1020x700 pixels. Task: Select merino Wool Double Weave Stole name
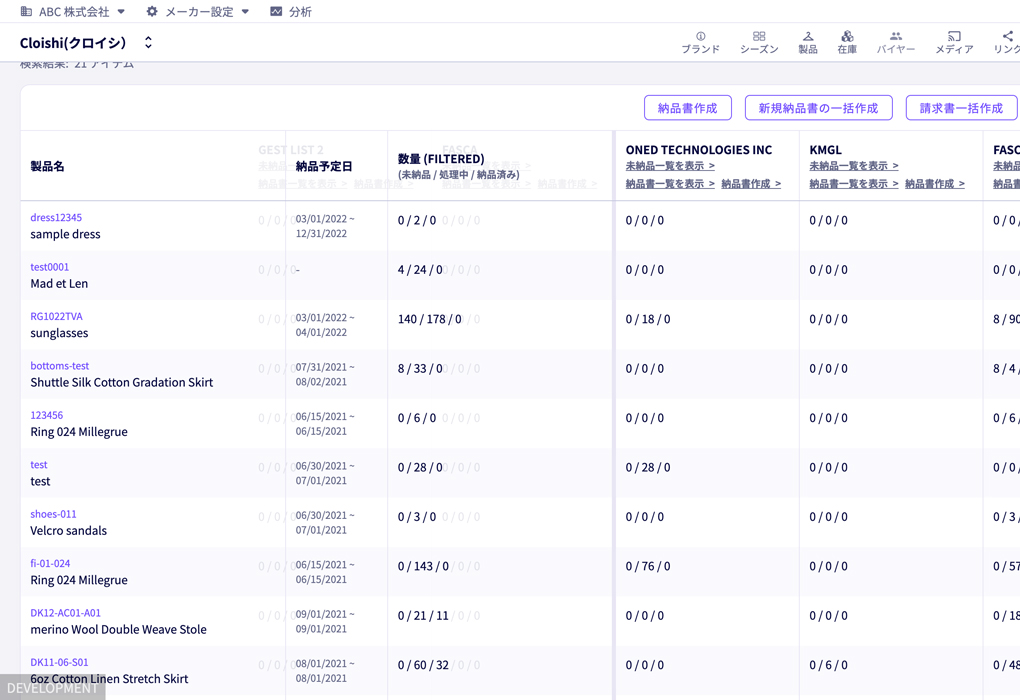[x=118, y=630]
